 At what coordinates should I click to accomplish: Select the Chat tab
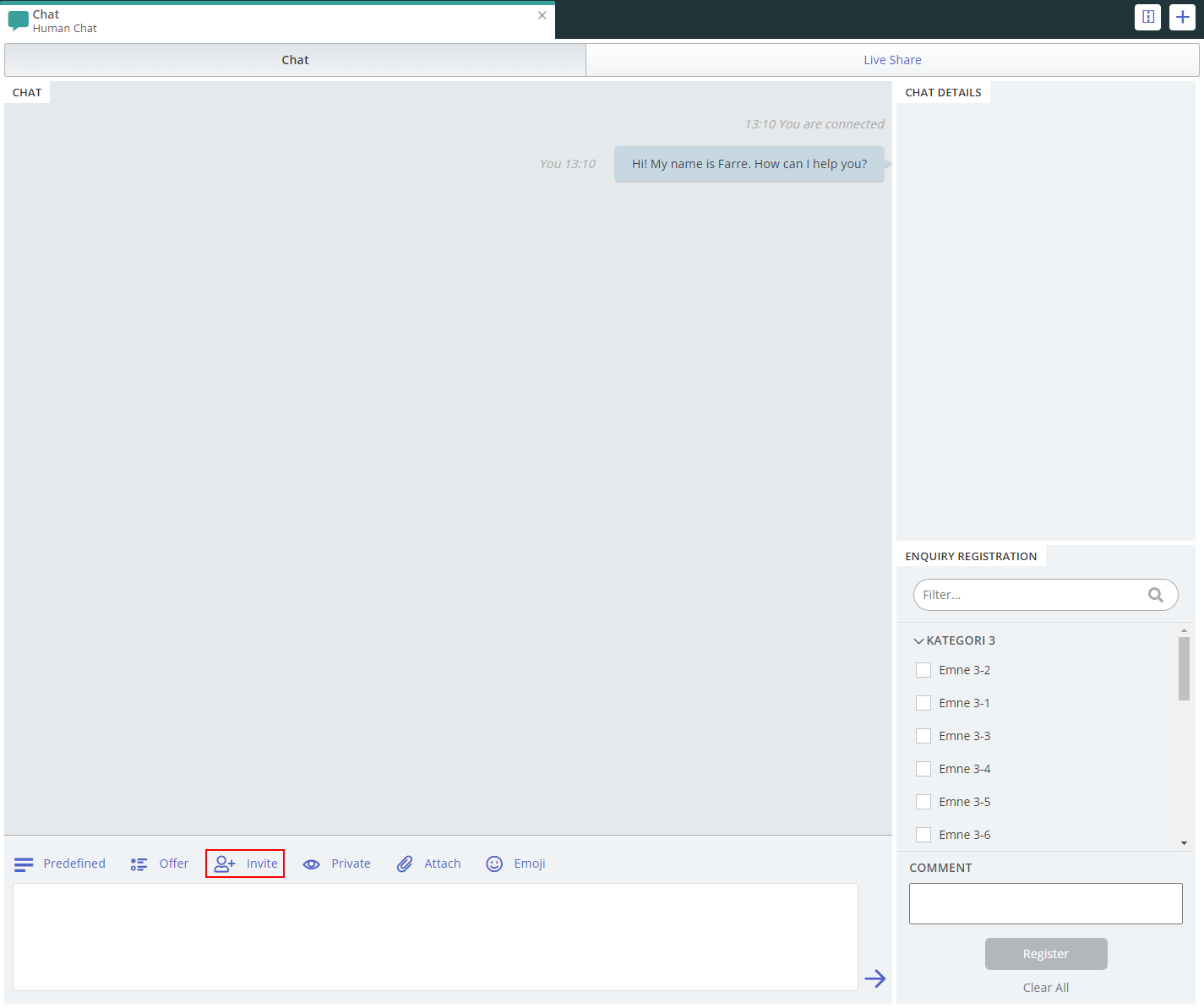(x=295, y=60)
